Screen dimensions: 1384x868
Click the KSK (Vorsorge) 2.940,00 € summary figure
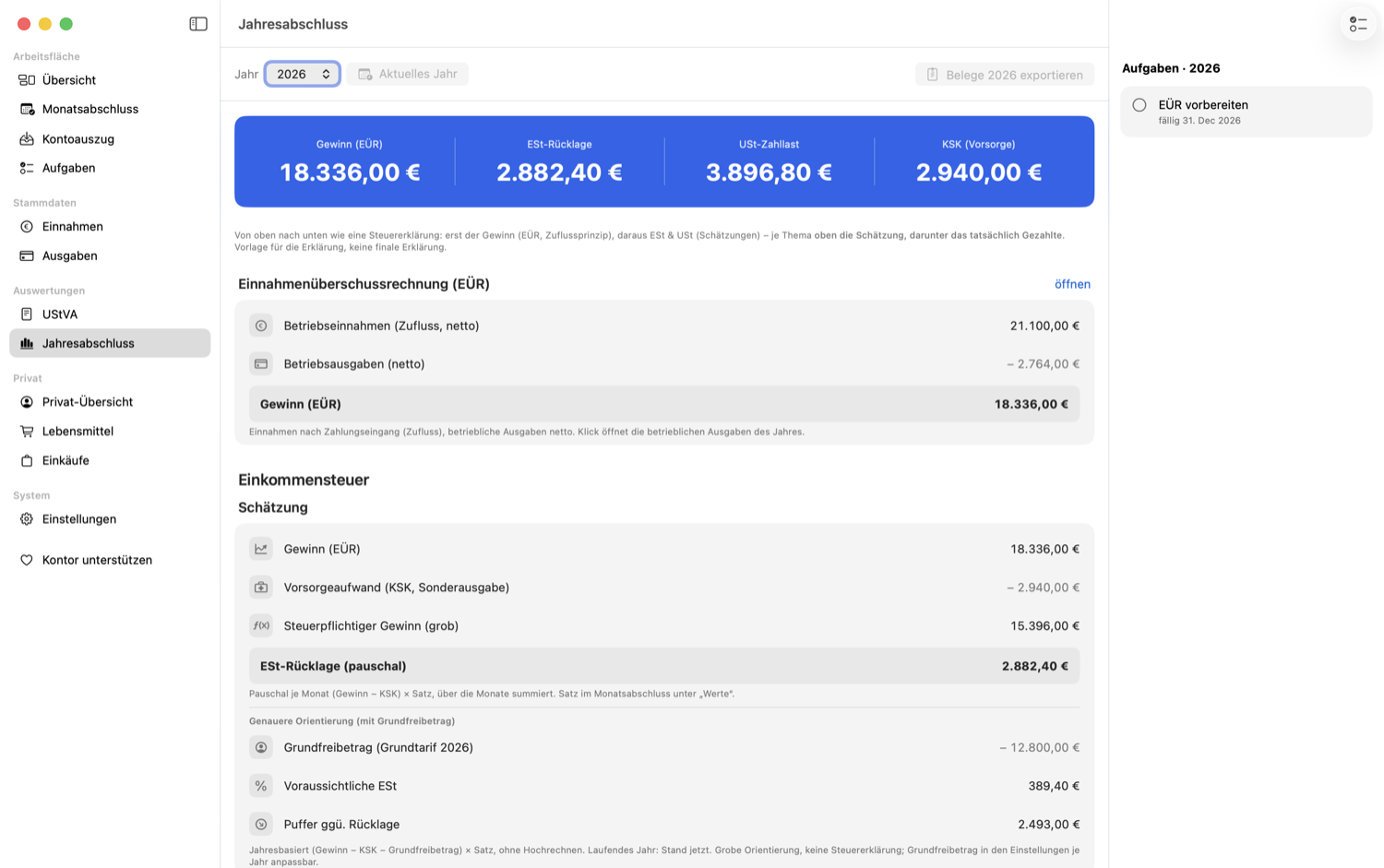979,172
